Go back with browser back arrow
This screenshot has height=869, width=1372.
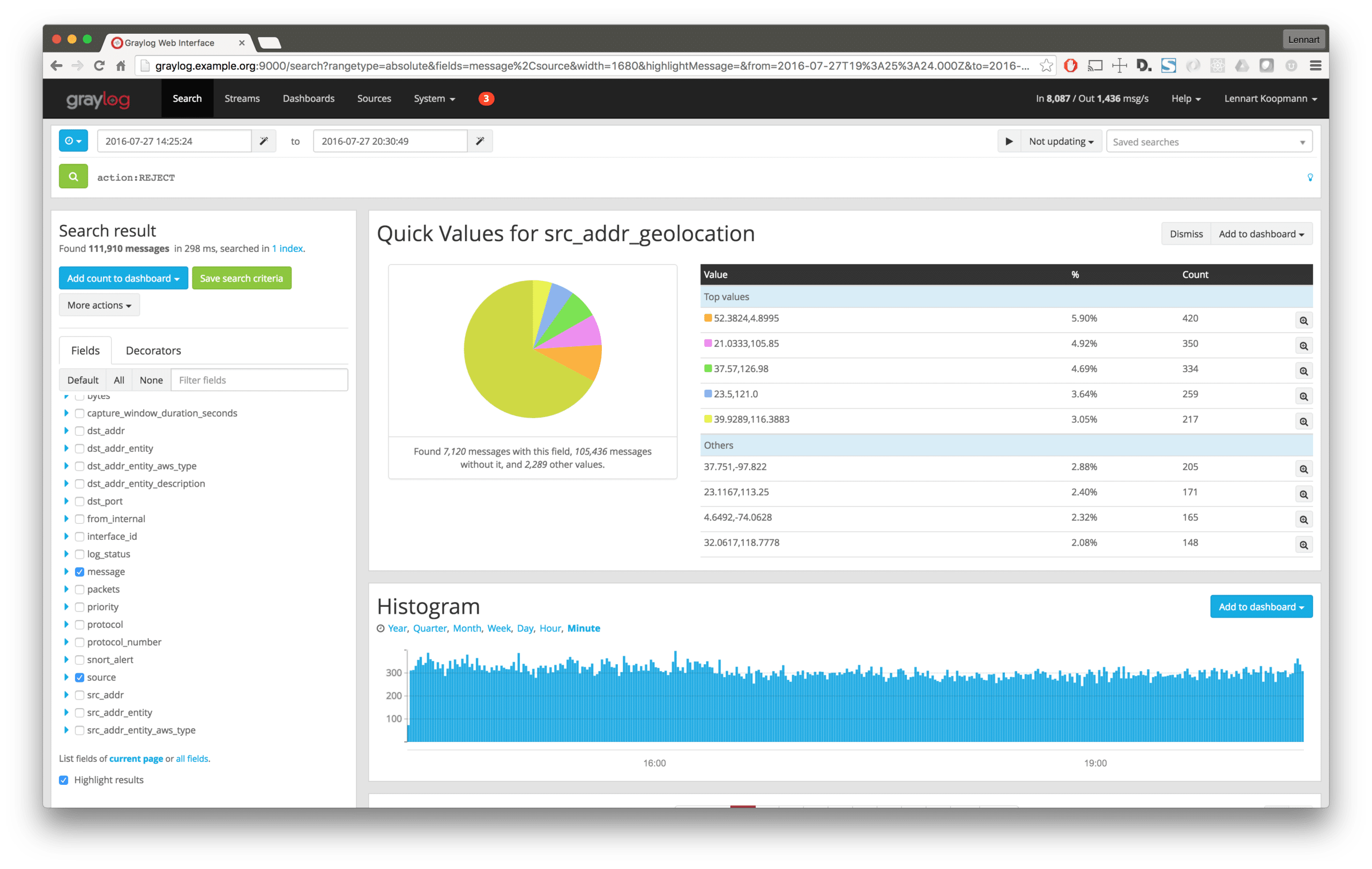(56, 65)
